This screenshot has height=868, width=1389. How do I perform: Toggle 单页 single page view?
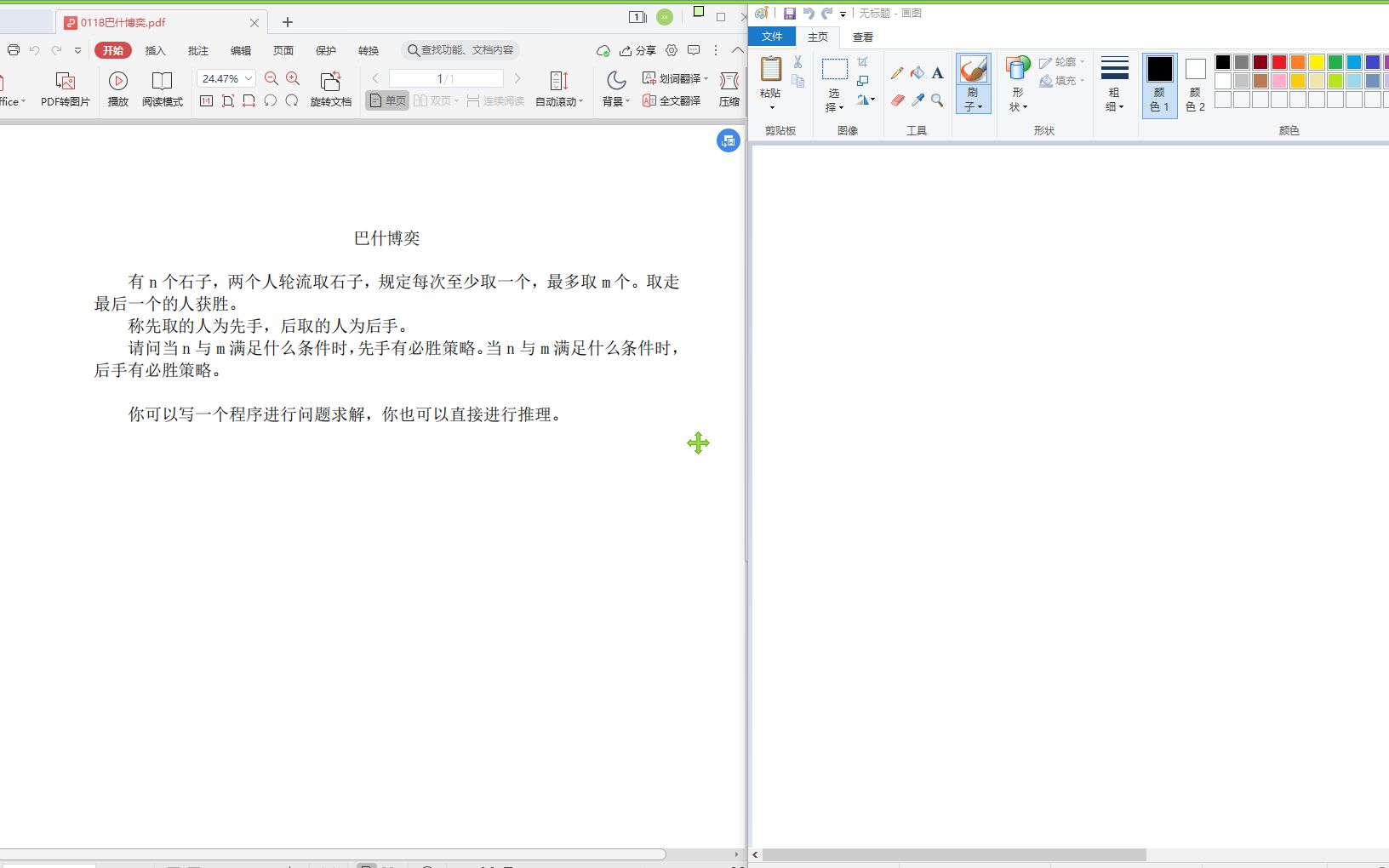pyautogui.click(x=387, y=100)
